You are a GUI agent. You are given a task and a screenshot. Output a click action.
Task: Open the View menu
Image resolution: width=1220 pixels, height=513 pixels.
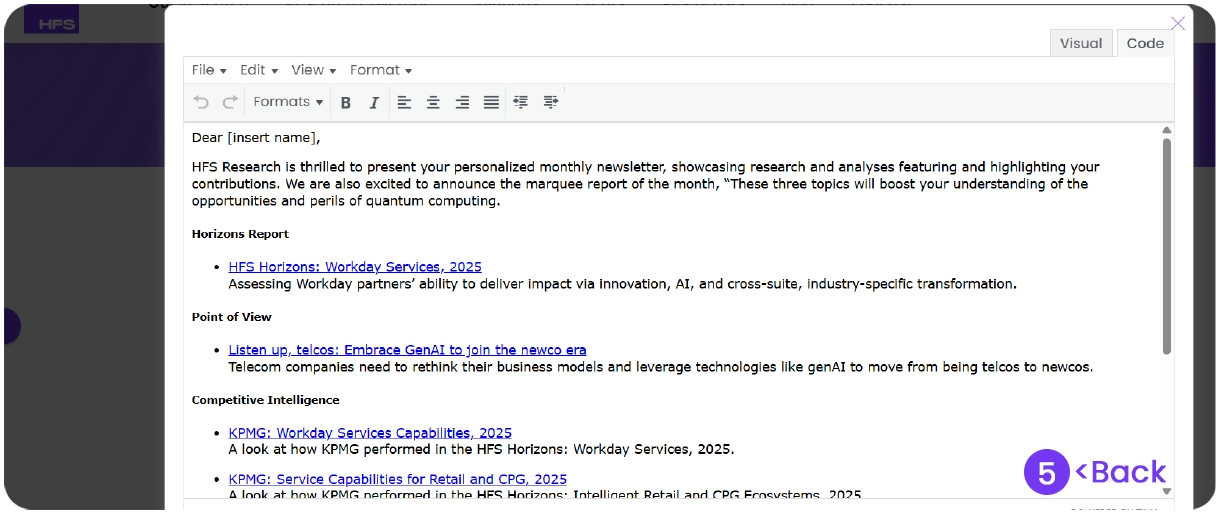coord(313,70)
